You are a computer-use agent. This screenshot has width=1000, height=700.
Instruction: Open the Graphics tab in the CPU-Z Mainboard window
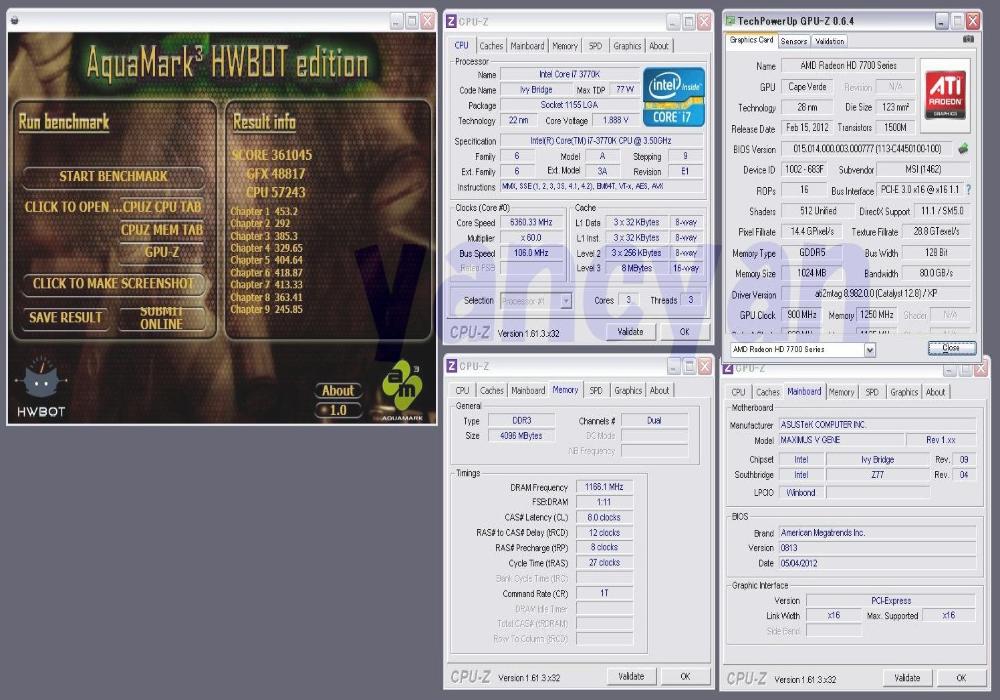pyautogui.click(x=904, y=392)
